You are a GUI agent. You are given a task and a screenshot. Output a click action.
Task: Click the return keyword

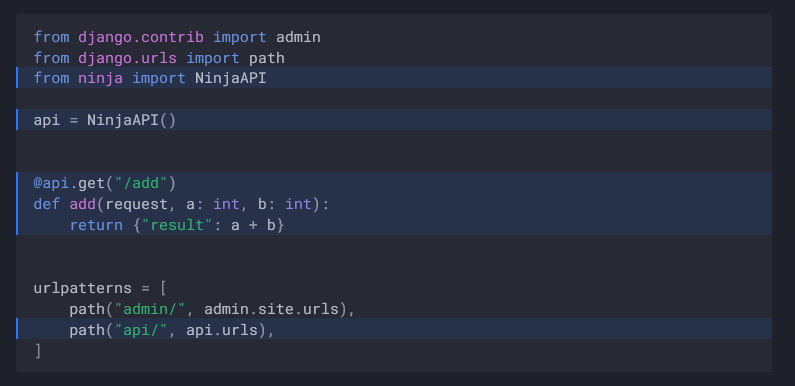96,225
